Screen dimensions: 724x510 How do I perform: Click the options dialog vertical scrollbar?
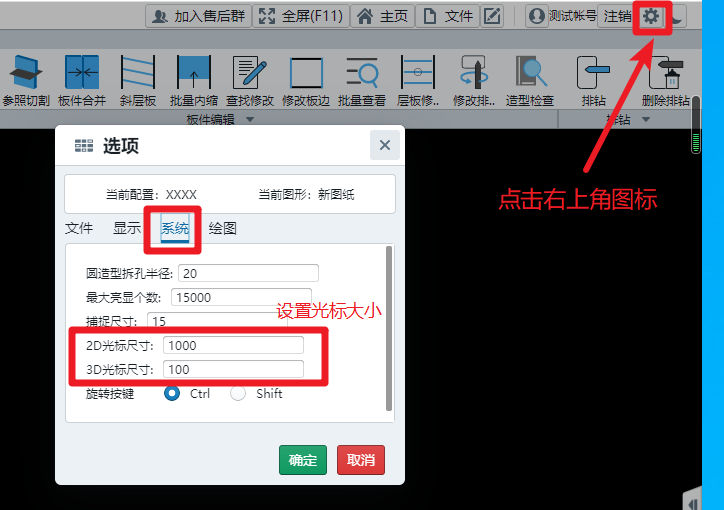click(x=389, y=330)
